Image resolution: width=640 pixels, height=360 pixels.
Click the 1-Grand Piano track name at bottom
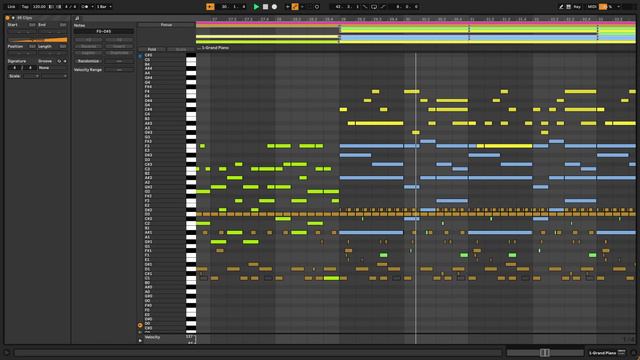[x=602, y=353]
